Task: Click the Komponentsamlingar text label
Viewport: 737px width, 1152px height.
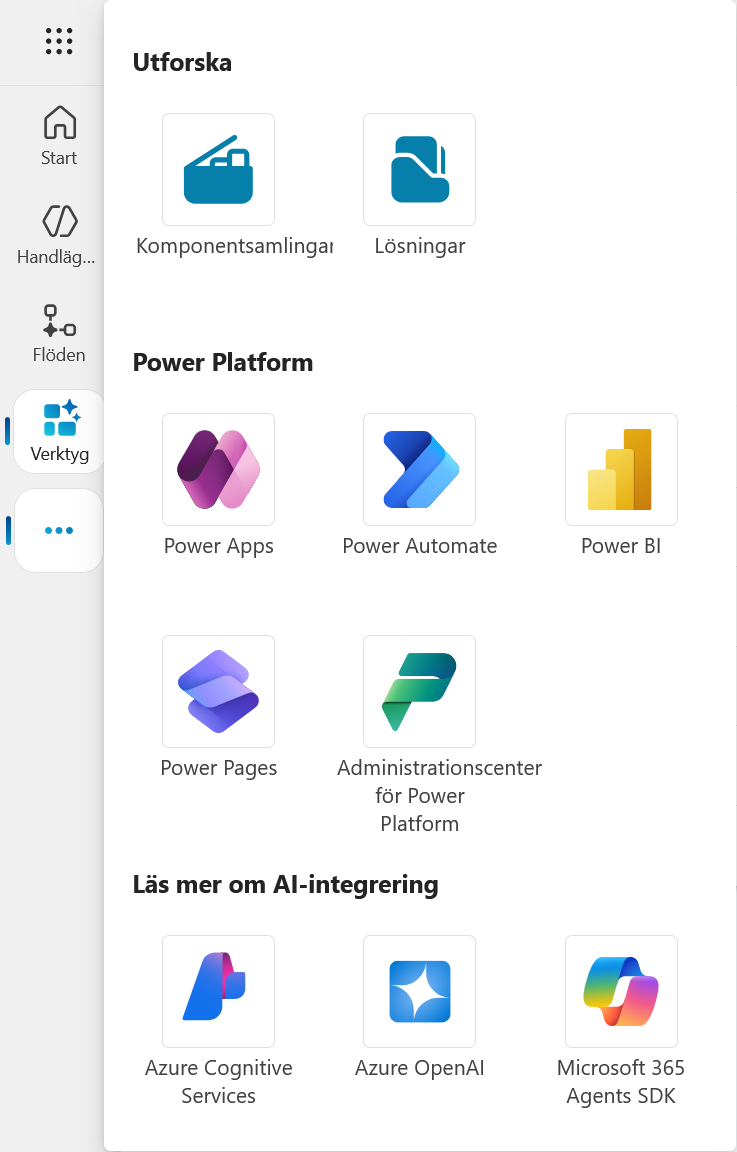Action: 234,245
